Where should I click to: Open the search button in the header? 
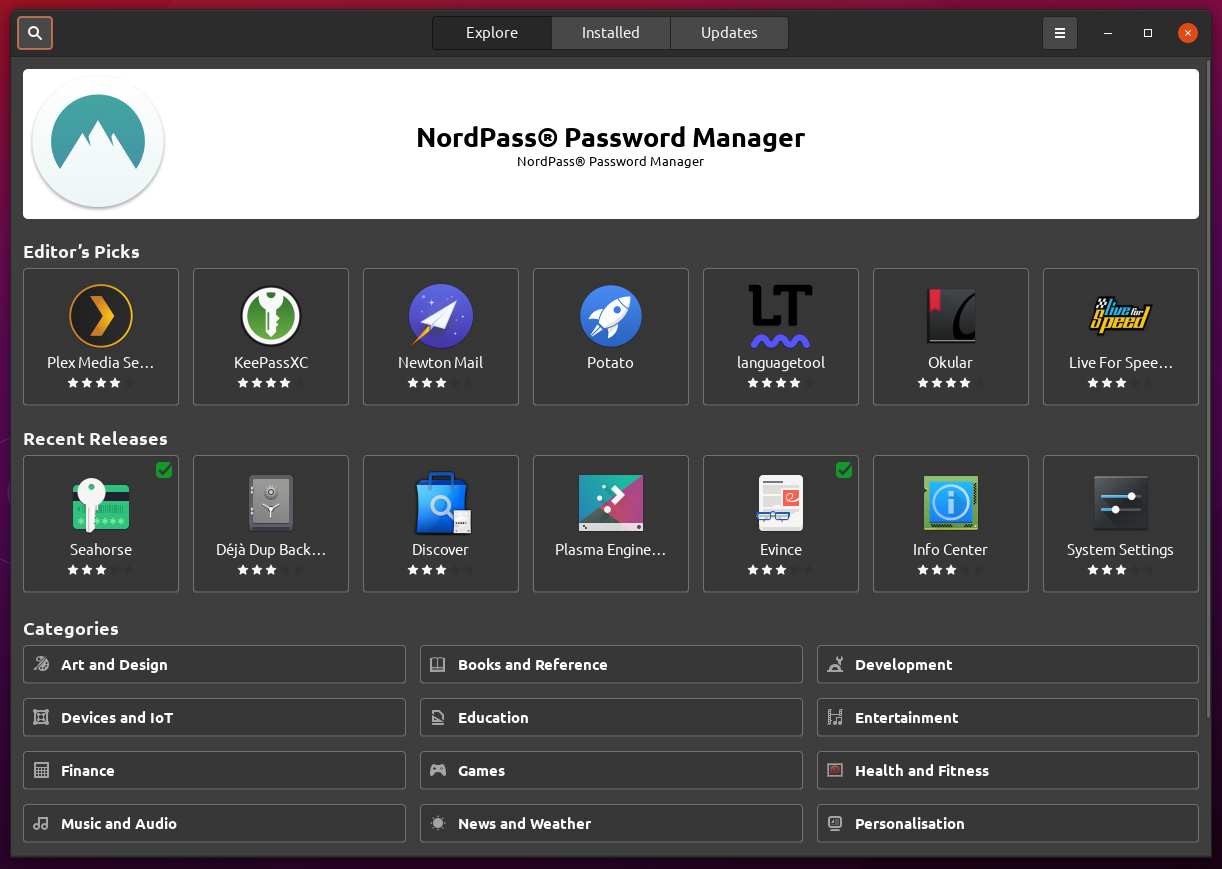(x=35, y=33)
